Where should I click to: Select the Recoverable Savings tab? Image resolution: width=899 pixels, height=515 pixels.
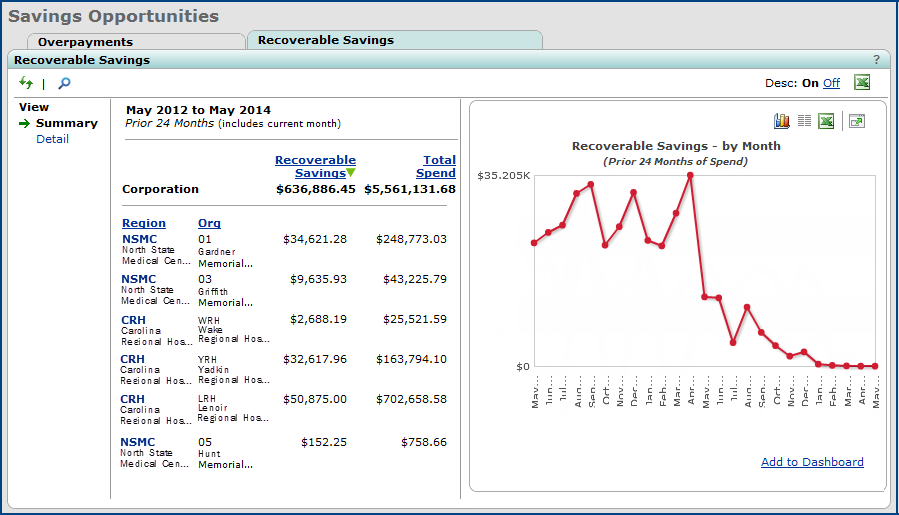click(326, 40)
